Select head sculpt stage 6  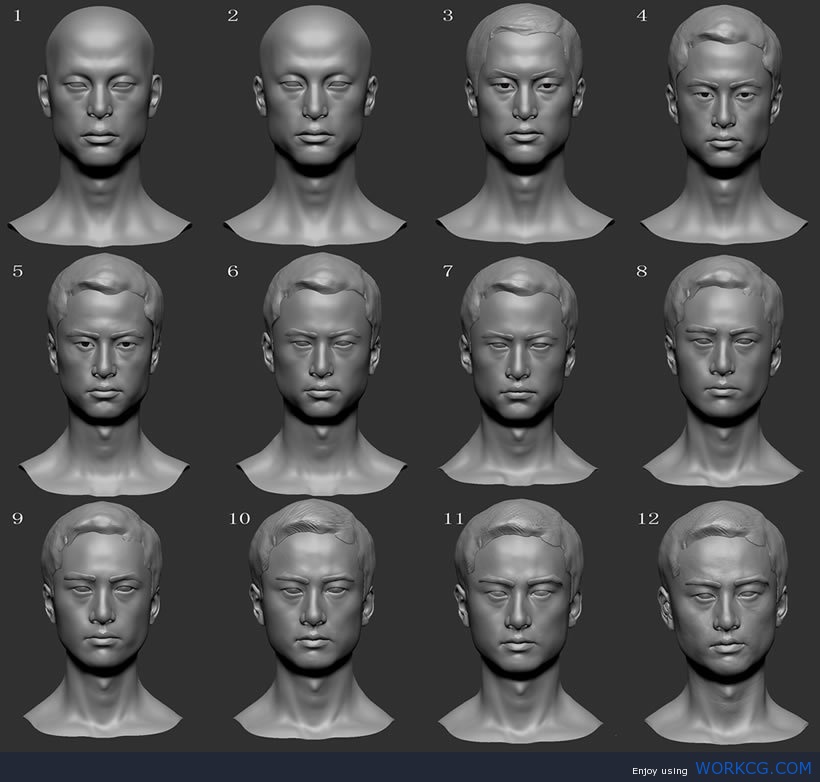coord(321,374)
